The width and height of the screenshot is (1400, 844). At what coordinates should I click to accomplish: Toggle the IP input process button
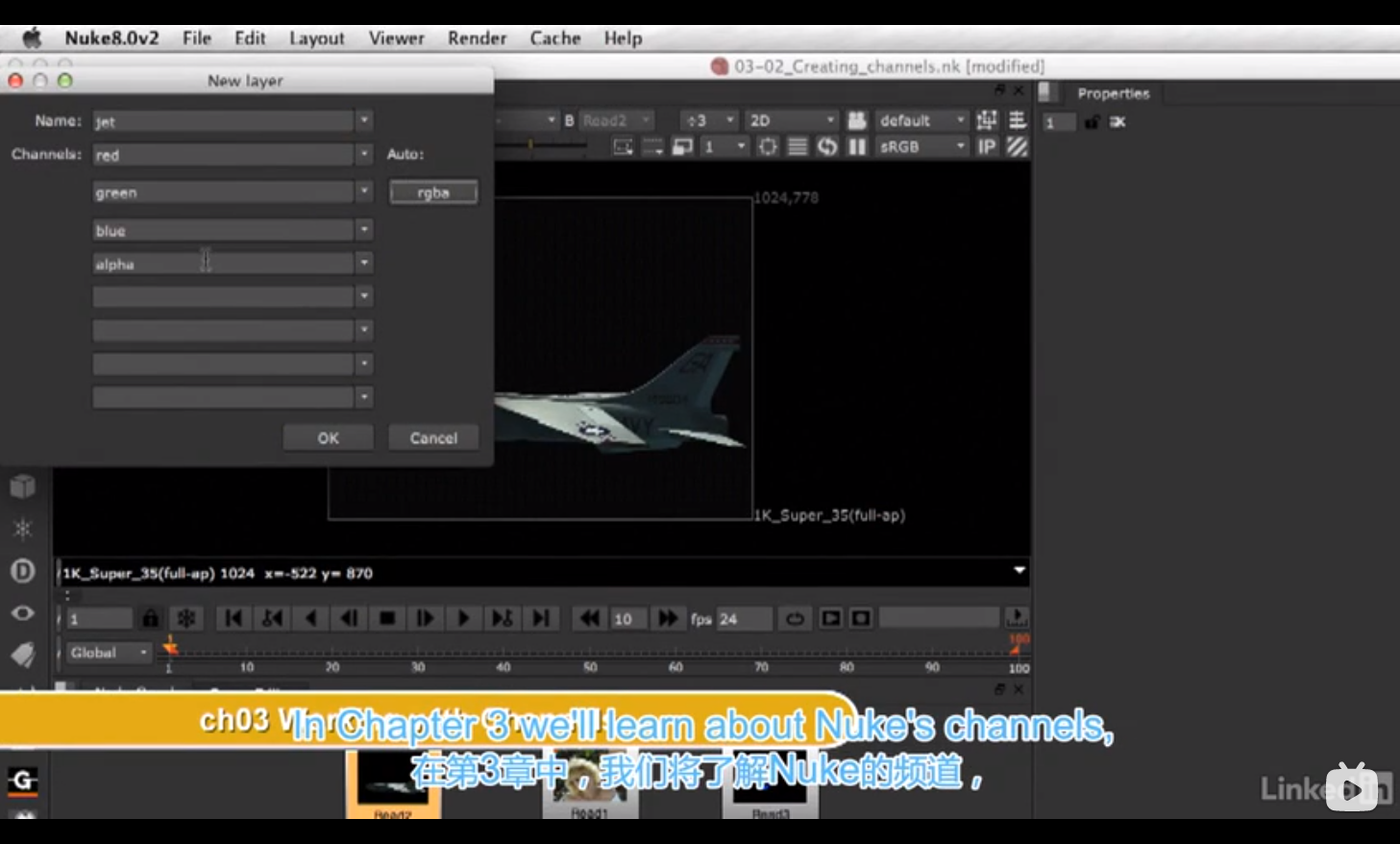pyautogui.click(x=987, y=147)
